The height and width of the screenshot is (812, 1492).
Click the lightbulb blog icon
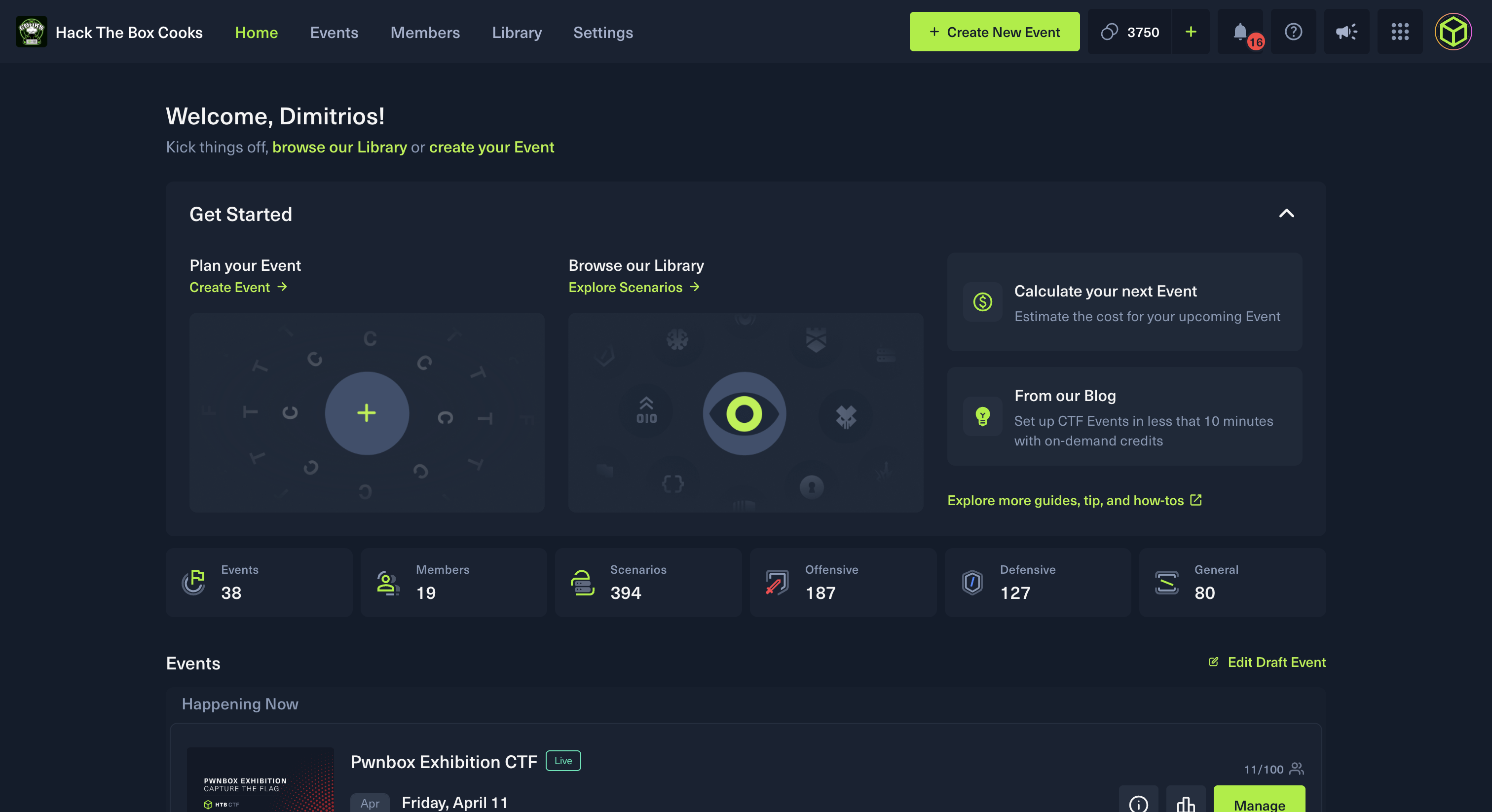(x=982, y=416)
